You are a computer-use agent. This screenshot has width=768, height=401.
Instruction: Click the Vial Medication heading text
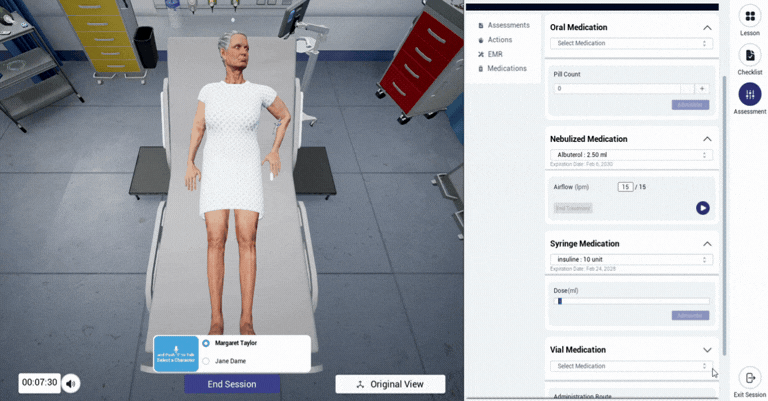[577, 350]
